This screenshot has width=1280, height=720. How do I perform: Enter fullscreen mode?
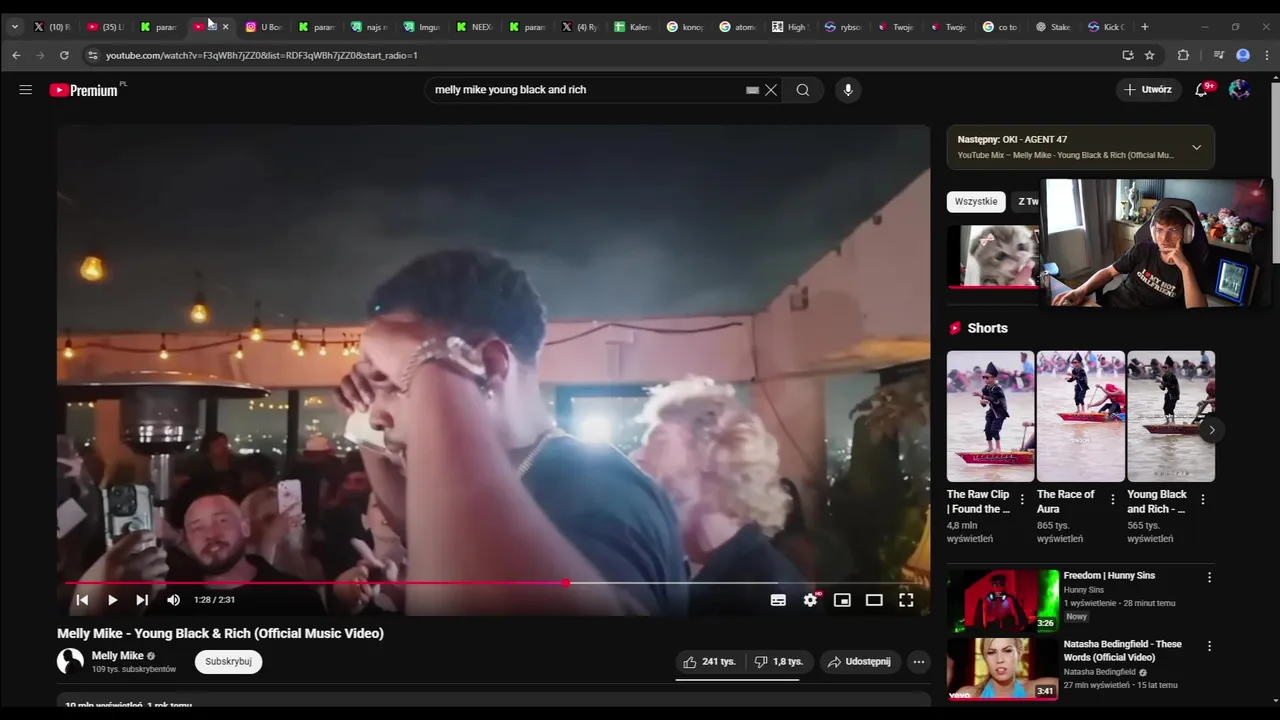[x=906, y=600]
